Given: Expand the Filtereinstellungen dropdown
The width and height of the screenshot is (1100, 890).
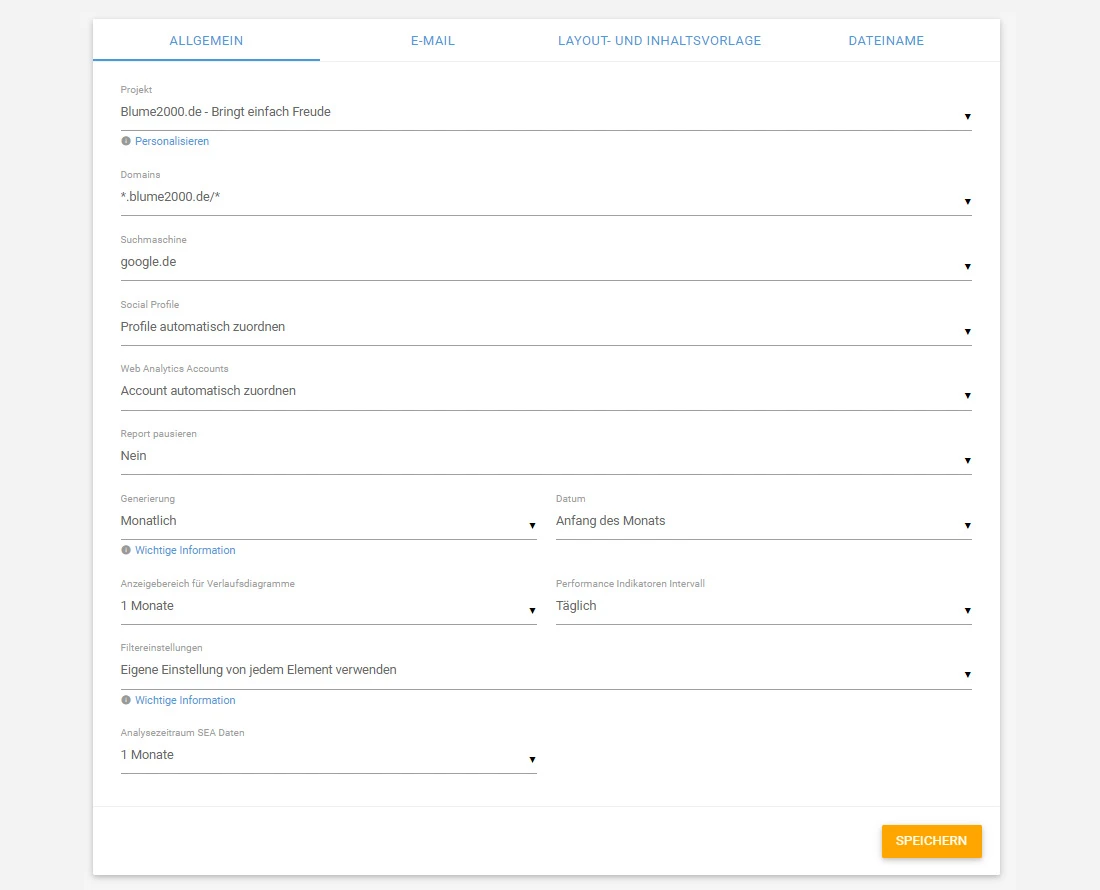Looking at the screenshot, I should click(x=545, y=671).
